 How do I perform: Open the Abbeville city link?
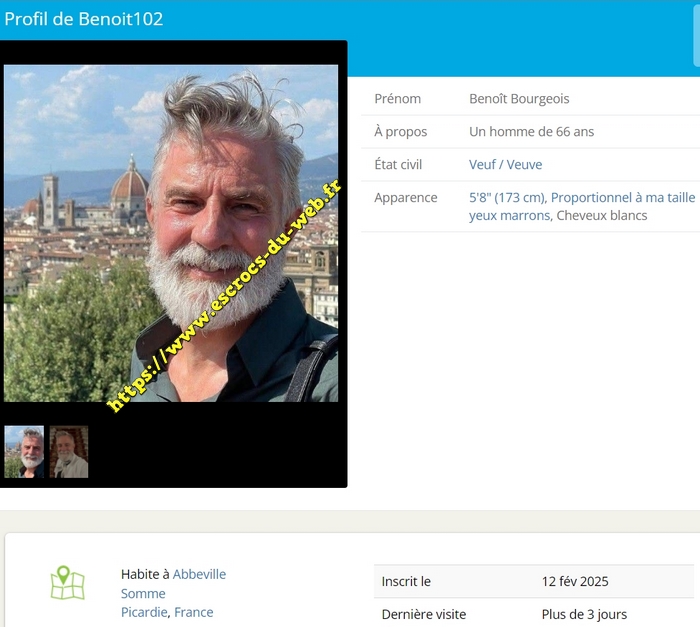(x=199, y=574)
